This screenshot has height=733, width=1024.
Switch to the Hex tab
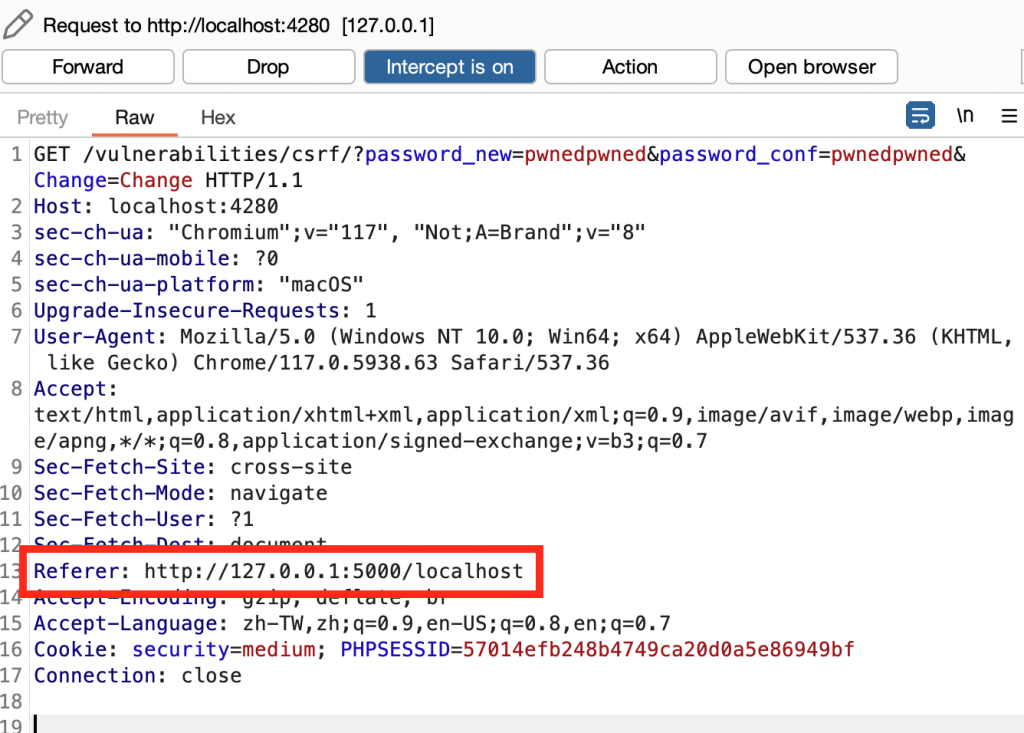(217, 118)
